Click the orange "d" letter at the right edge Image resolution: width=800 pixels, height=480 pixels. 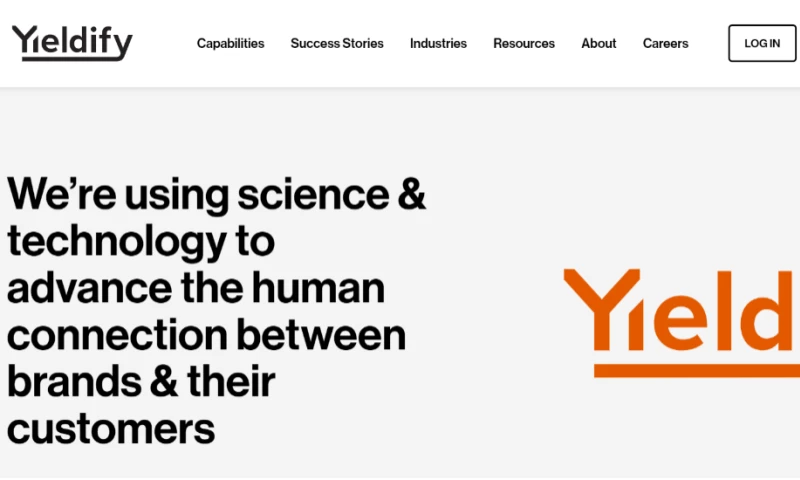pos(774,311)
